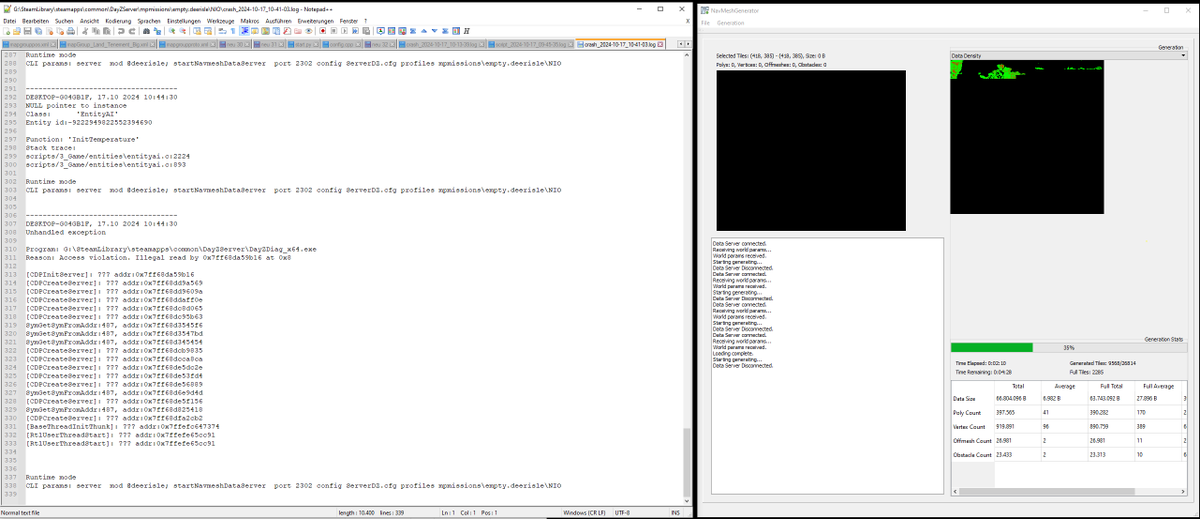Open the Generation menu in NavMeshGenerator
1200x519 pixels.
click(730, 22)
